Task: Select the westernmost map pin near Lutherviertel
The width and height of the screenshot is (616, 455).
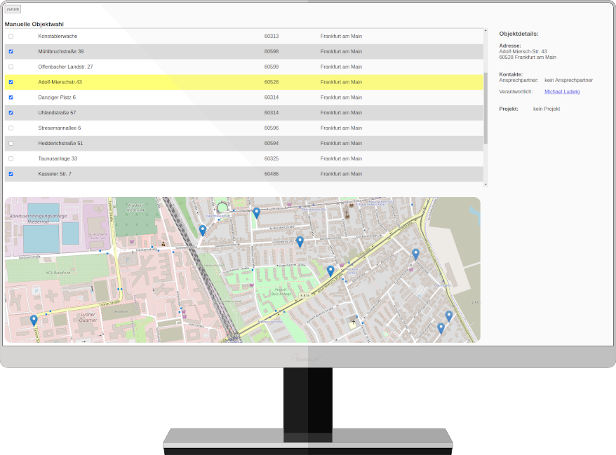Action: click(x=34, y=320)
